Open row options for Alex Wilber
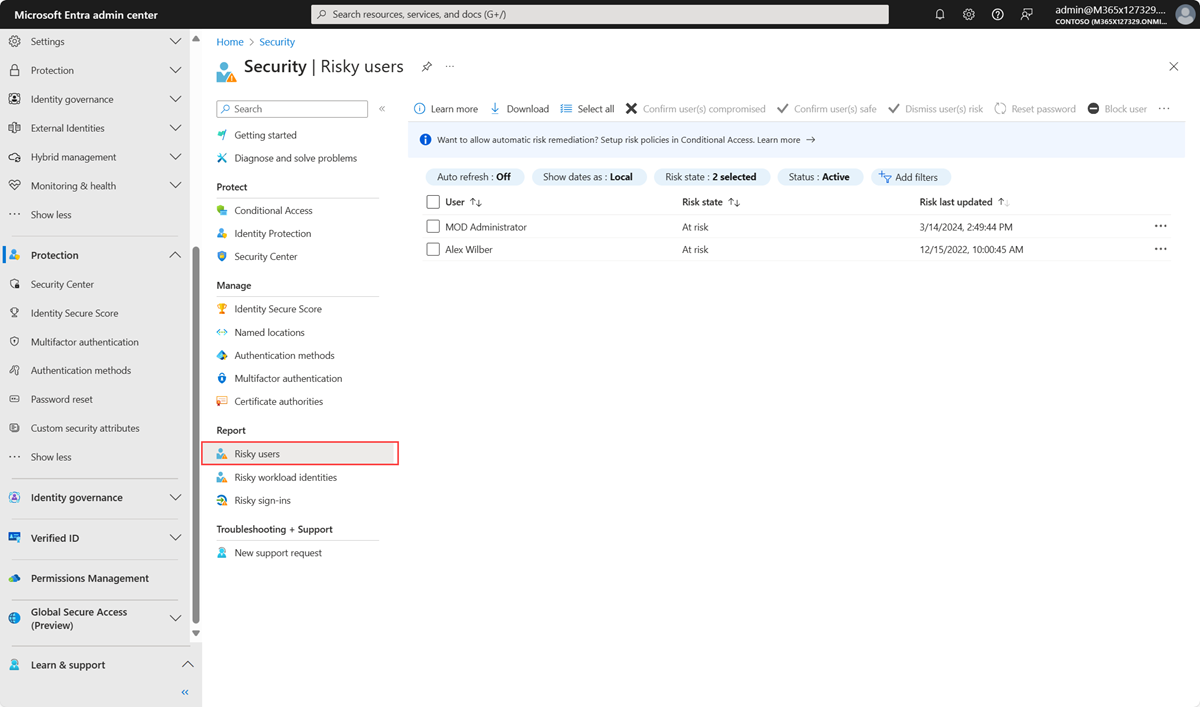1200x707 pixels. (x=1161, y=249)
